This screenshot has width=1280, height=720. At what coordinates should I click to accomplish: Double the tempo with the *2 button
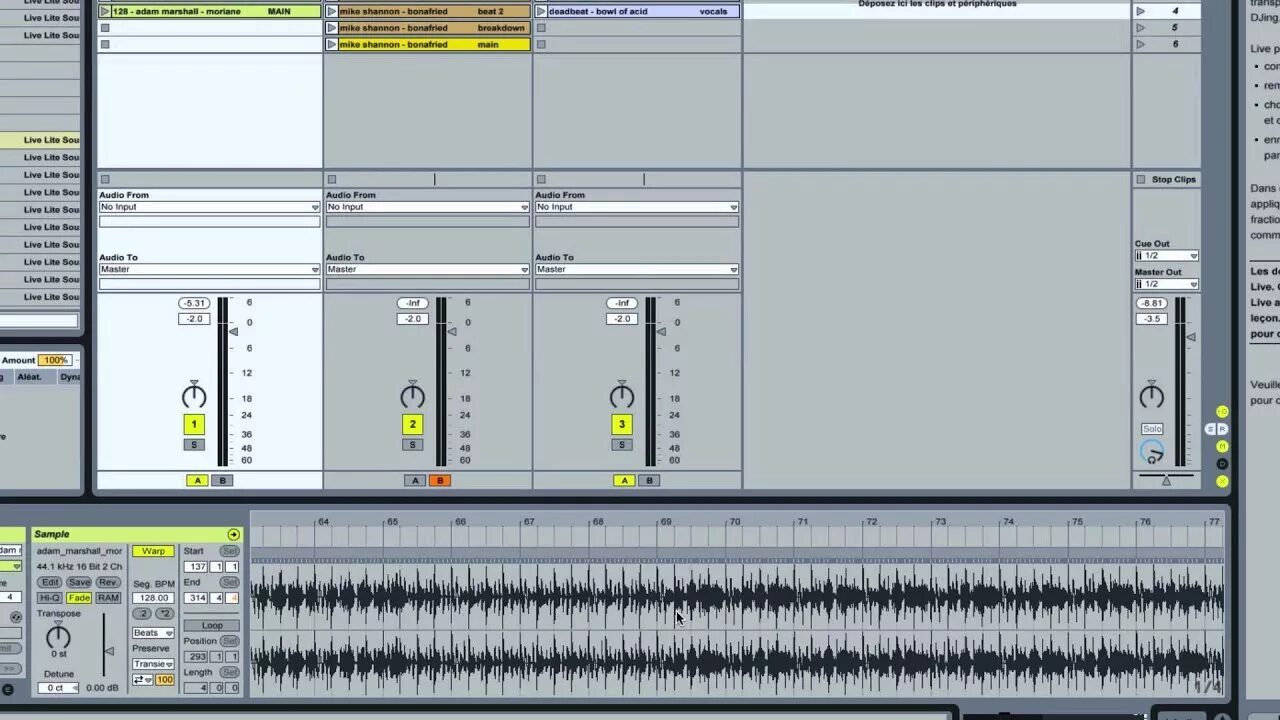click(165, 614)
